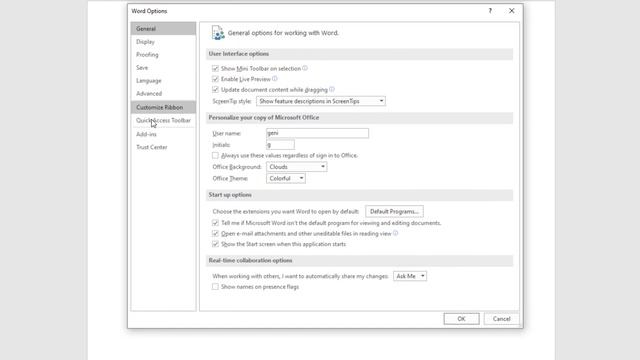Switch to the Display category
Screen dimensions: 640x360
pyautogui.click(x=163, y=42)
